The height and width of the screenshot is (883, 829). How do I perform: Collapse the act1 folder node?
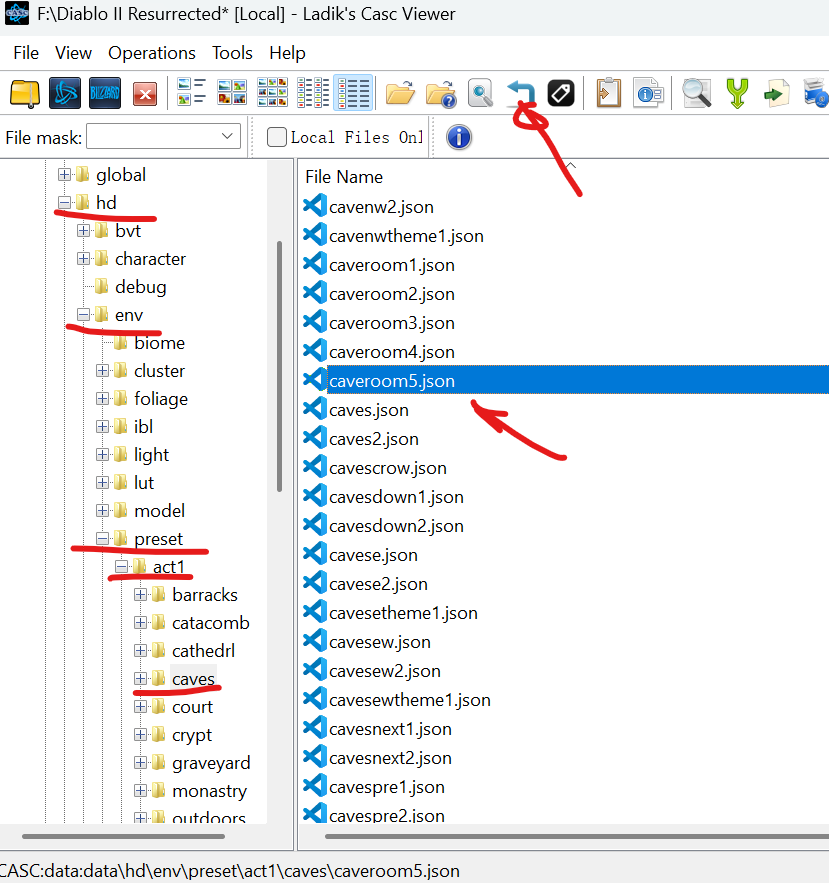(121, 567)
